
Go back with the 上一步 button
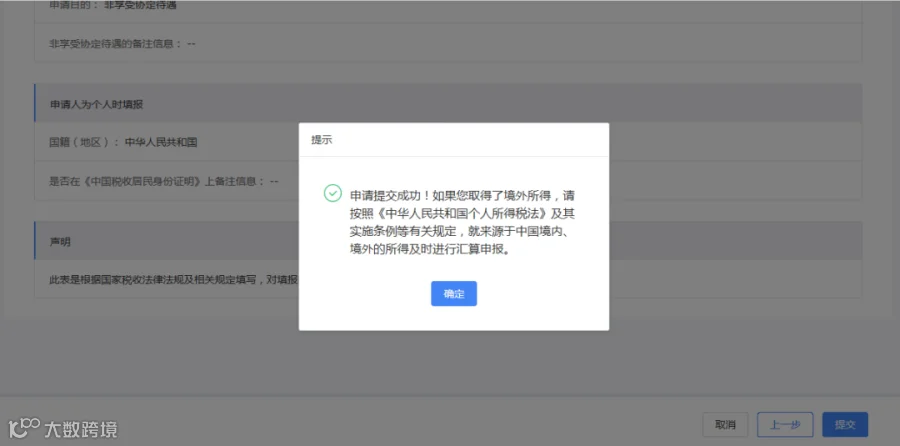[785, 425]
